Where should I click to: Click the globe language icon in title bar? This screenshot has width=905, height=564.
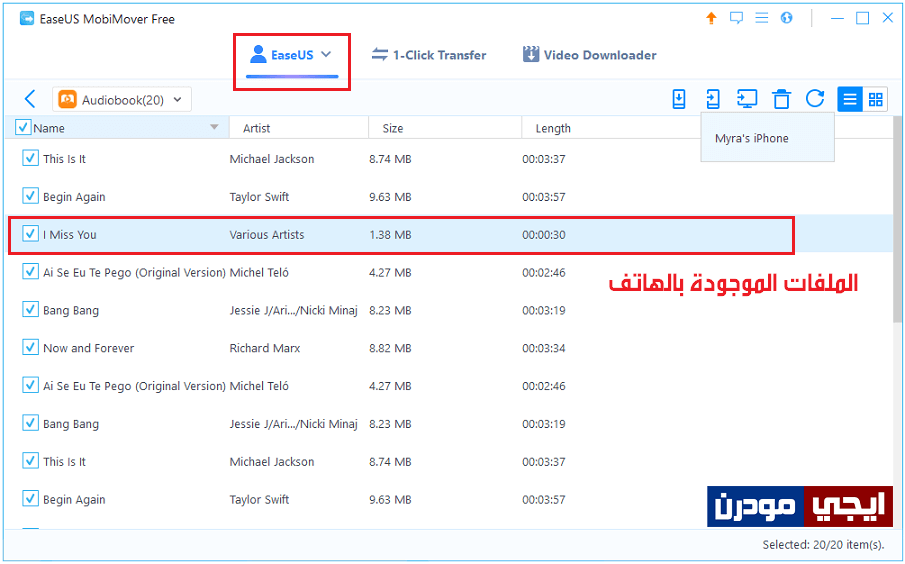pos(786,18)
